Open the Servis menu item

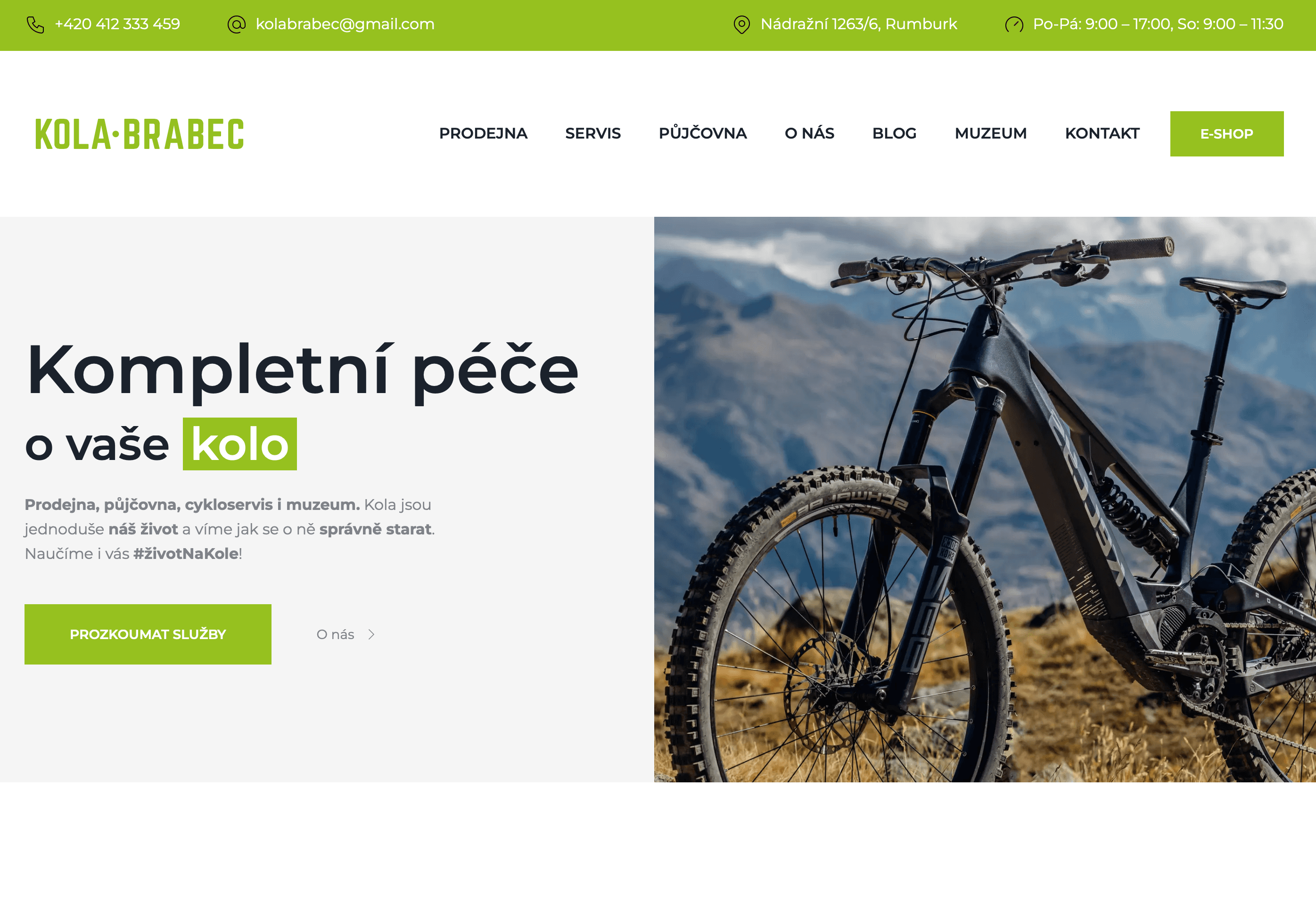[593, 133]
